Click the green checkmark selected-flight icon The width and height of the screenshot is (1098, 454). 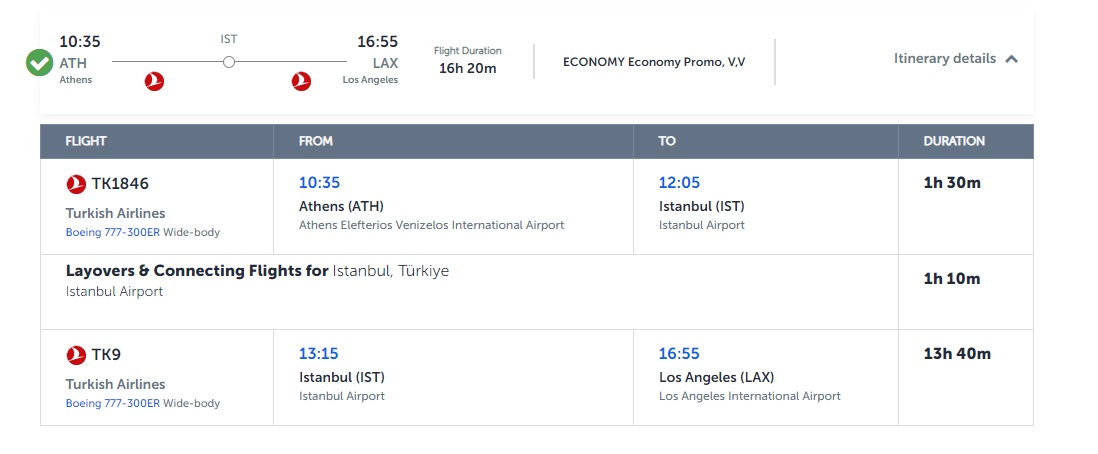(39, 62)
